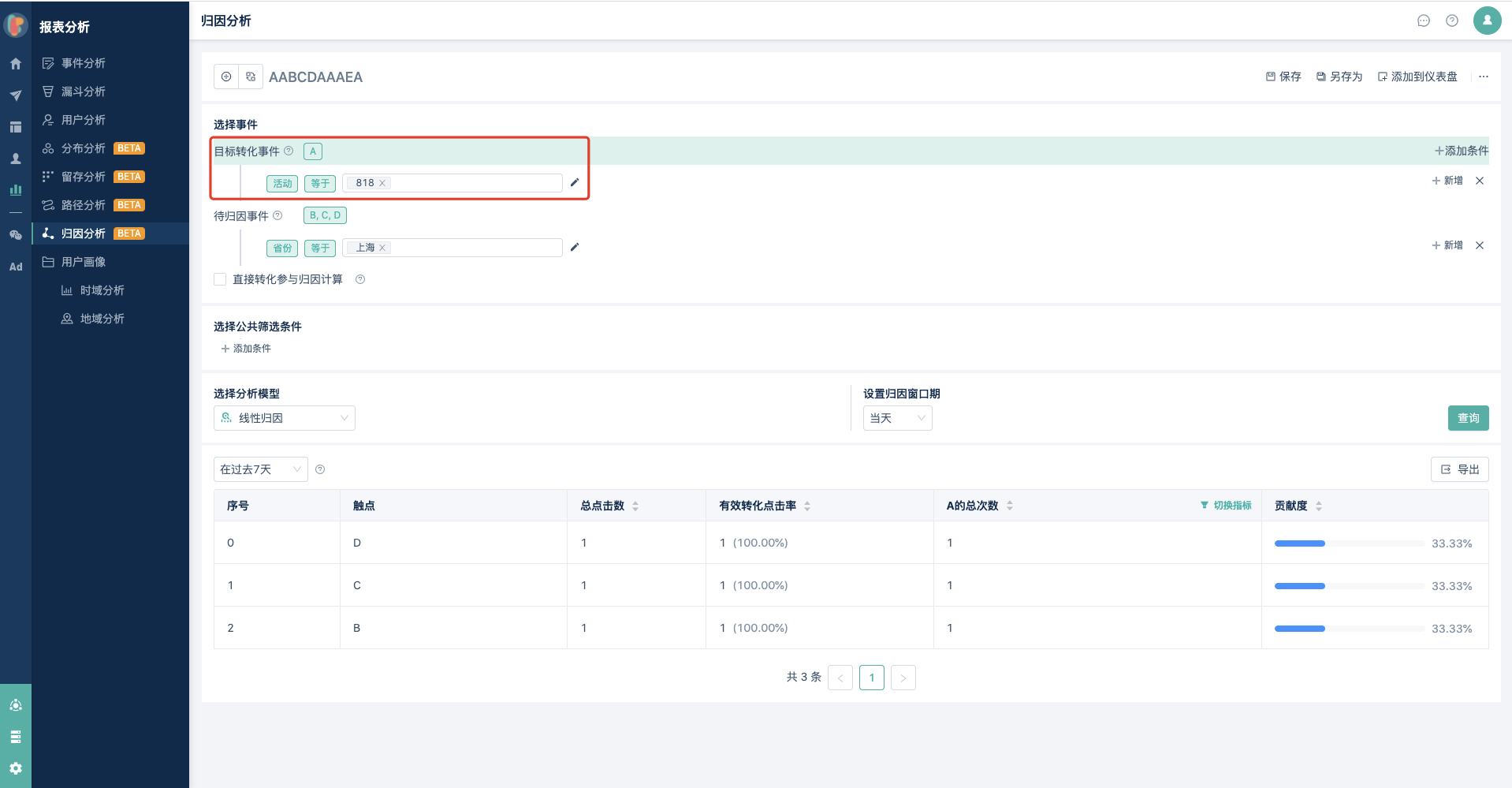The height and width of the screenshot is (788, 1512).
Task: Open the chat message icon in header
Action: coord(1423,21)
